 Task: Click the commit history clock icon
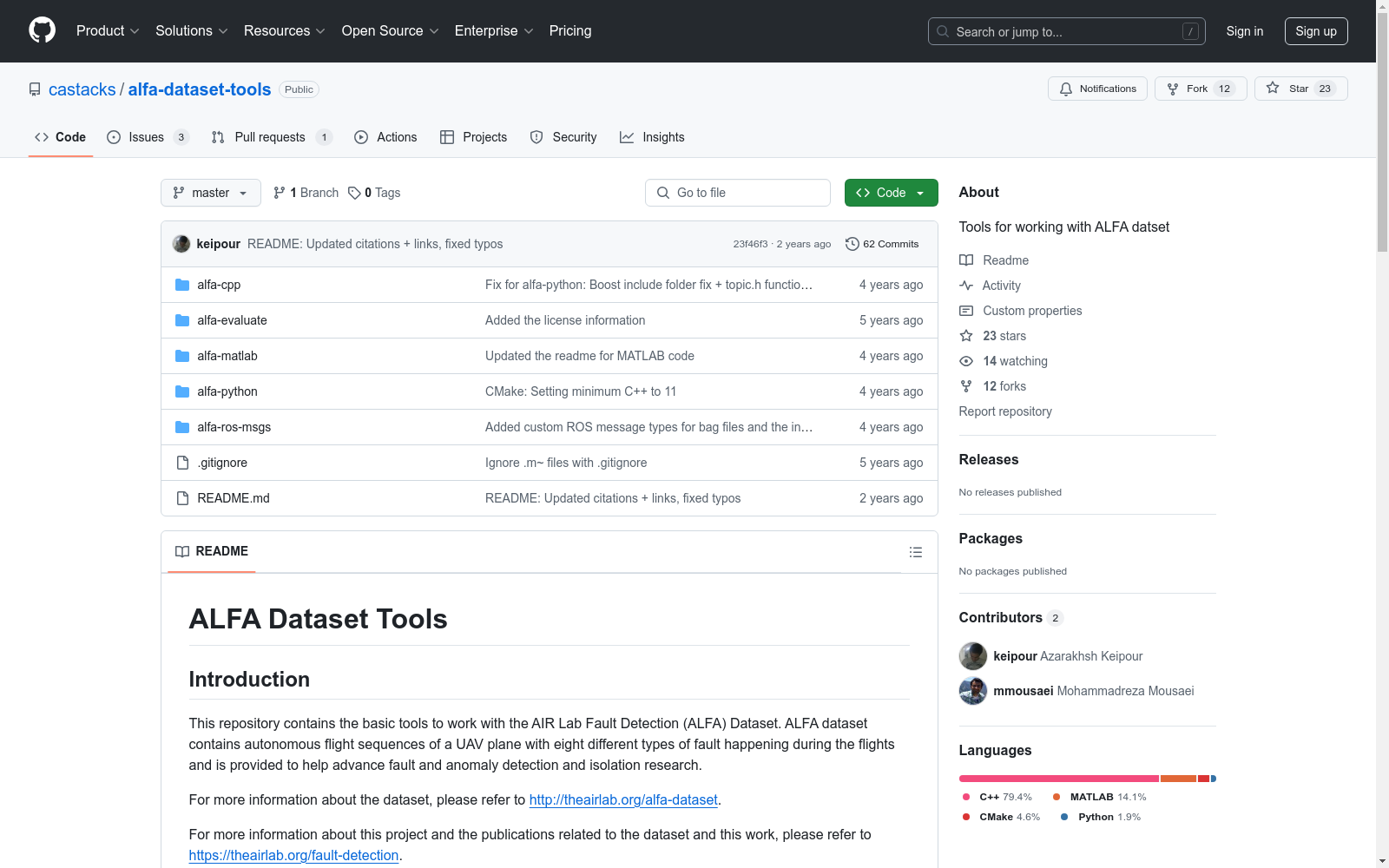[852, 244]
